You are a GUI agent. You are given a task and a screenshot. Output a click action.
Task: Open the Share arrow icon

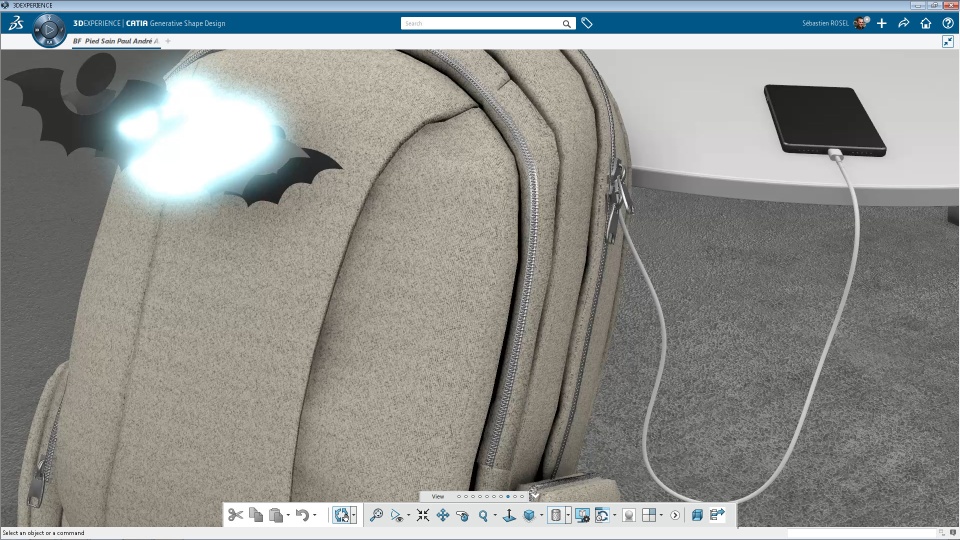click(904, 23)
